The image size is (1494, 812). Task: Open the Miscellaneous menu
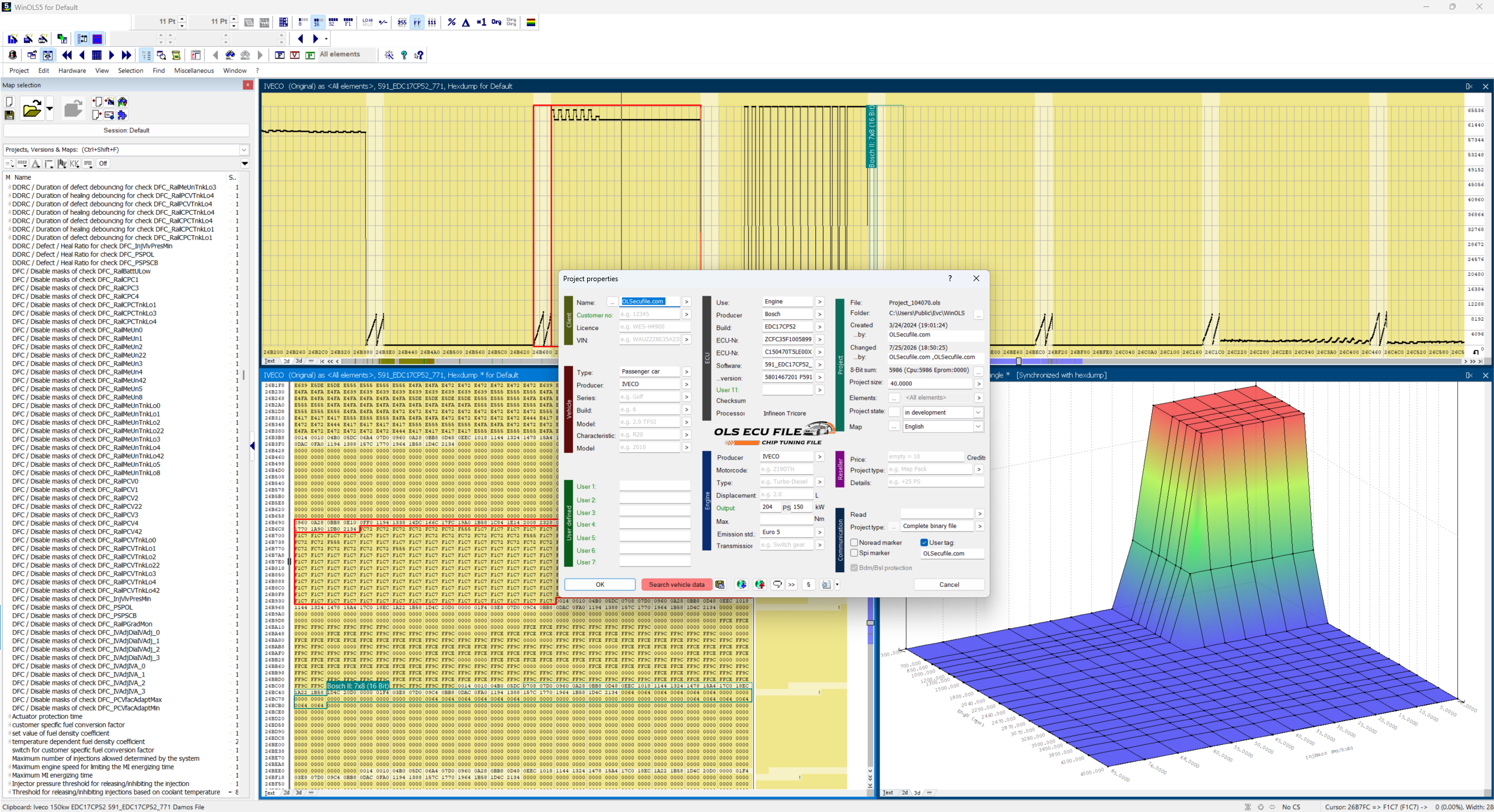pos(194,71)
